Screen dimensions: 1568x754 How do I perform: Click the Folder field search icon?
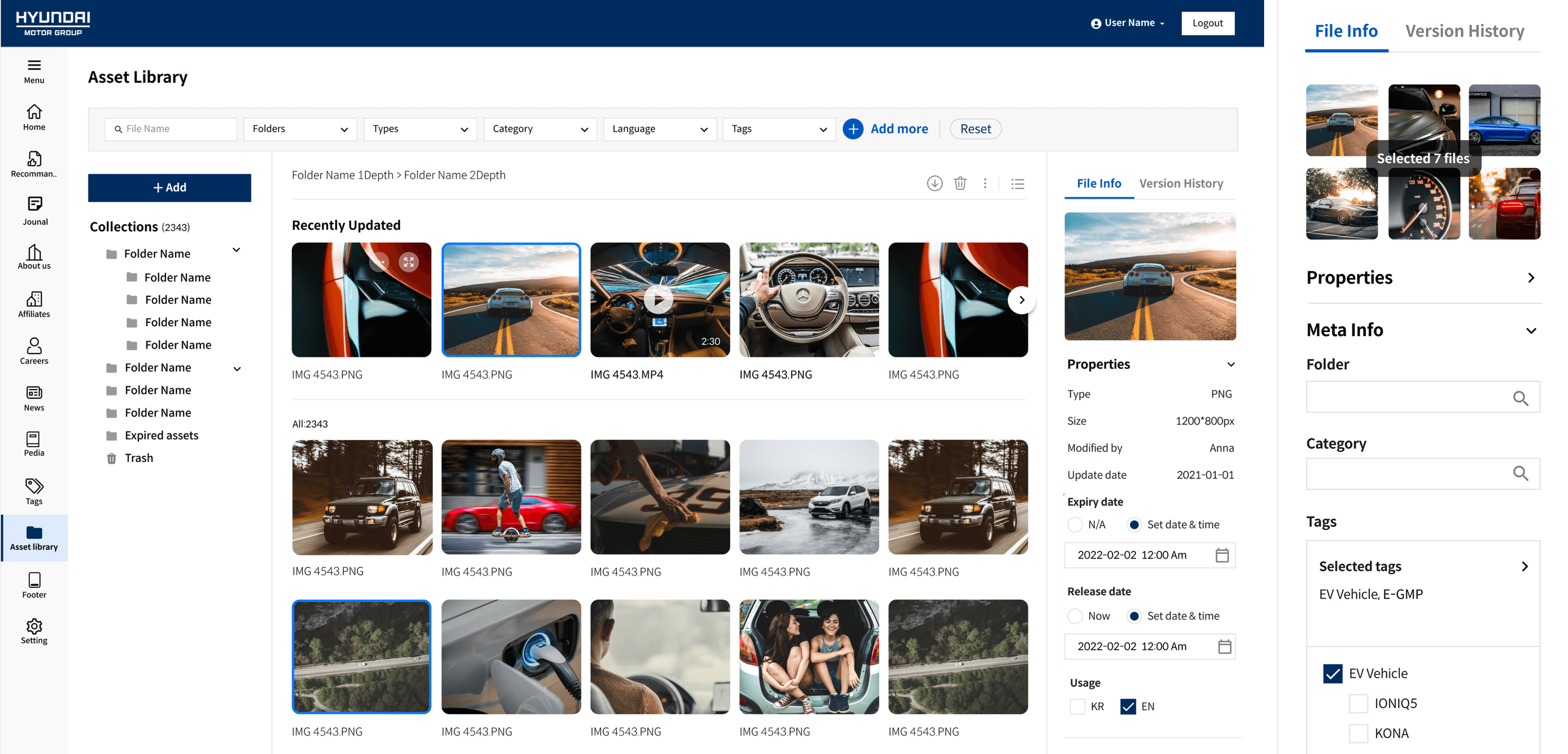[x=1520, y=398]
